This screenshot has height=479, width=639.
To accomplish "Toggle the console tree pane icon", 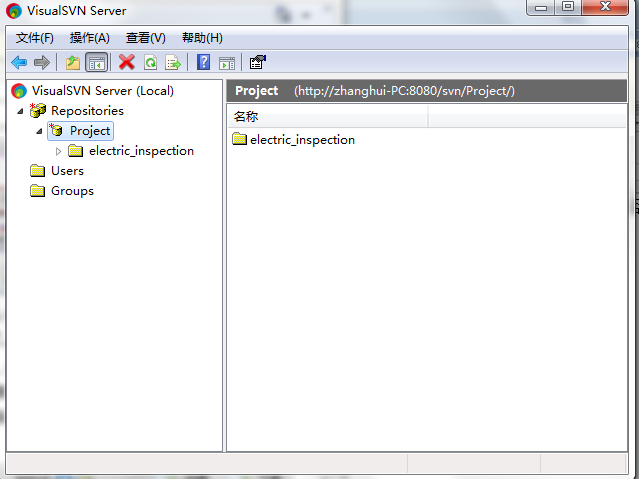I will (x=97, y=62).
